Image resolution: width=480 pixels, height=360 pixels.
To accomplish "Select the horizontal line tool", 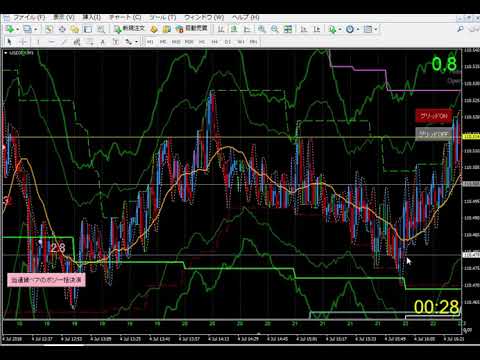I will (x=51, y=42).
